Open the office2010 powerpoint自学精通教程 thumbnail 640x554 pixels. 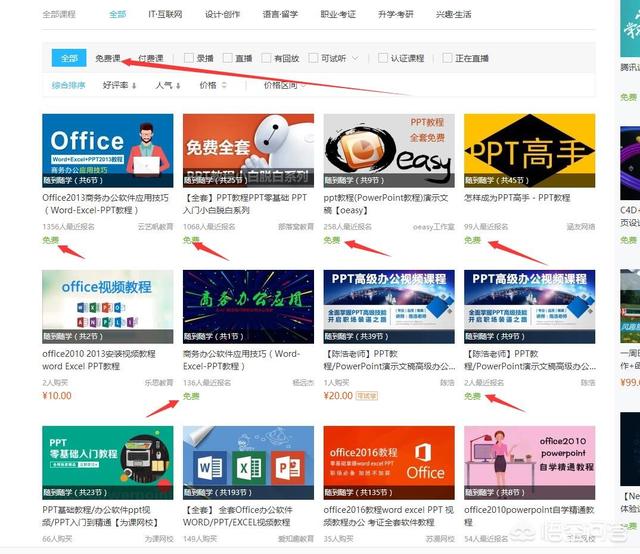[529, 463]
